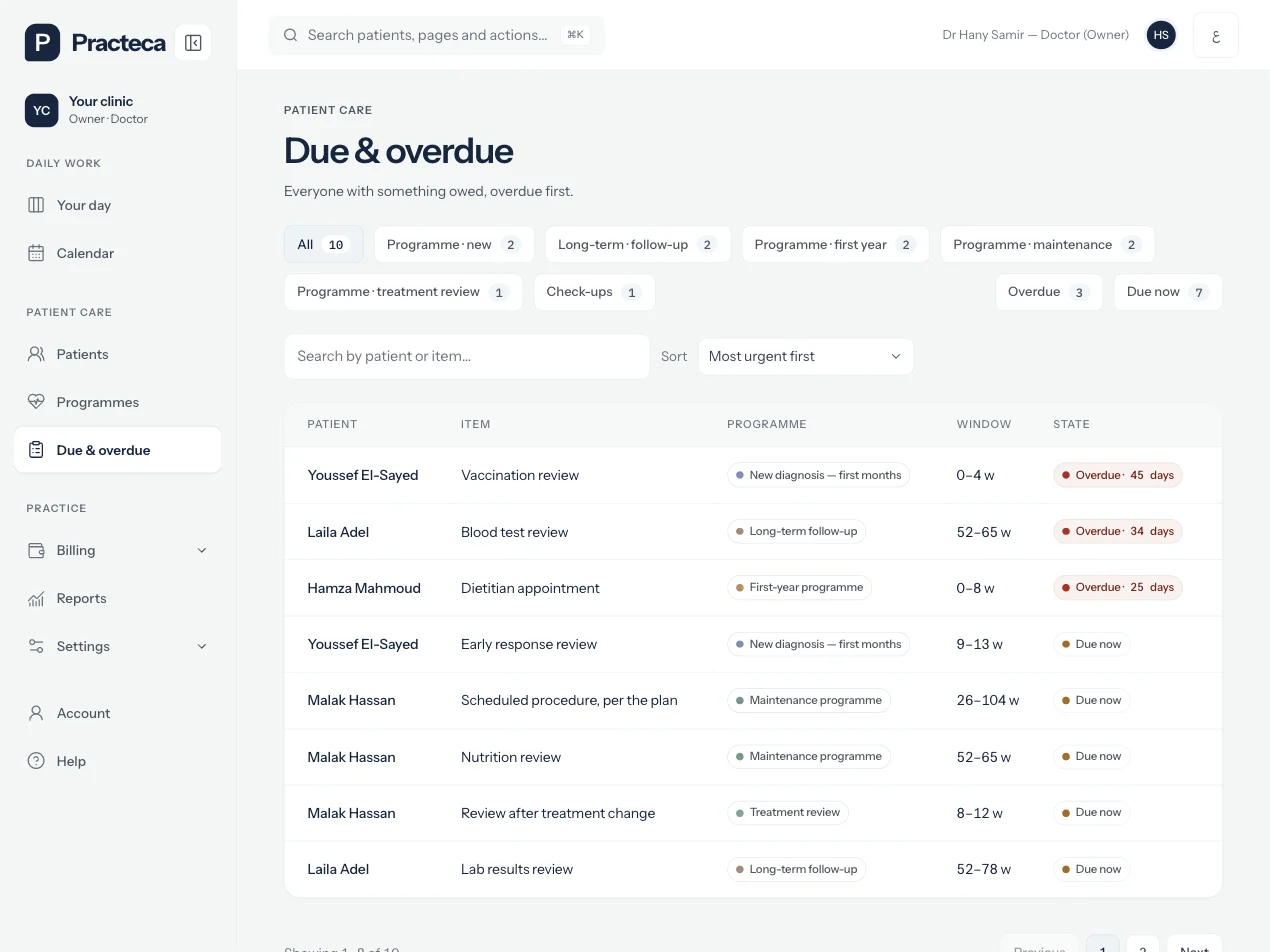Click the 52–78 w window value
Viewport: 1270px width, 952px height.
coord(984,869)
